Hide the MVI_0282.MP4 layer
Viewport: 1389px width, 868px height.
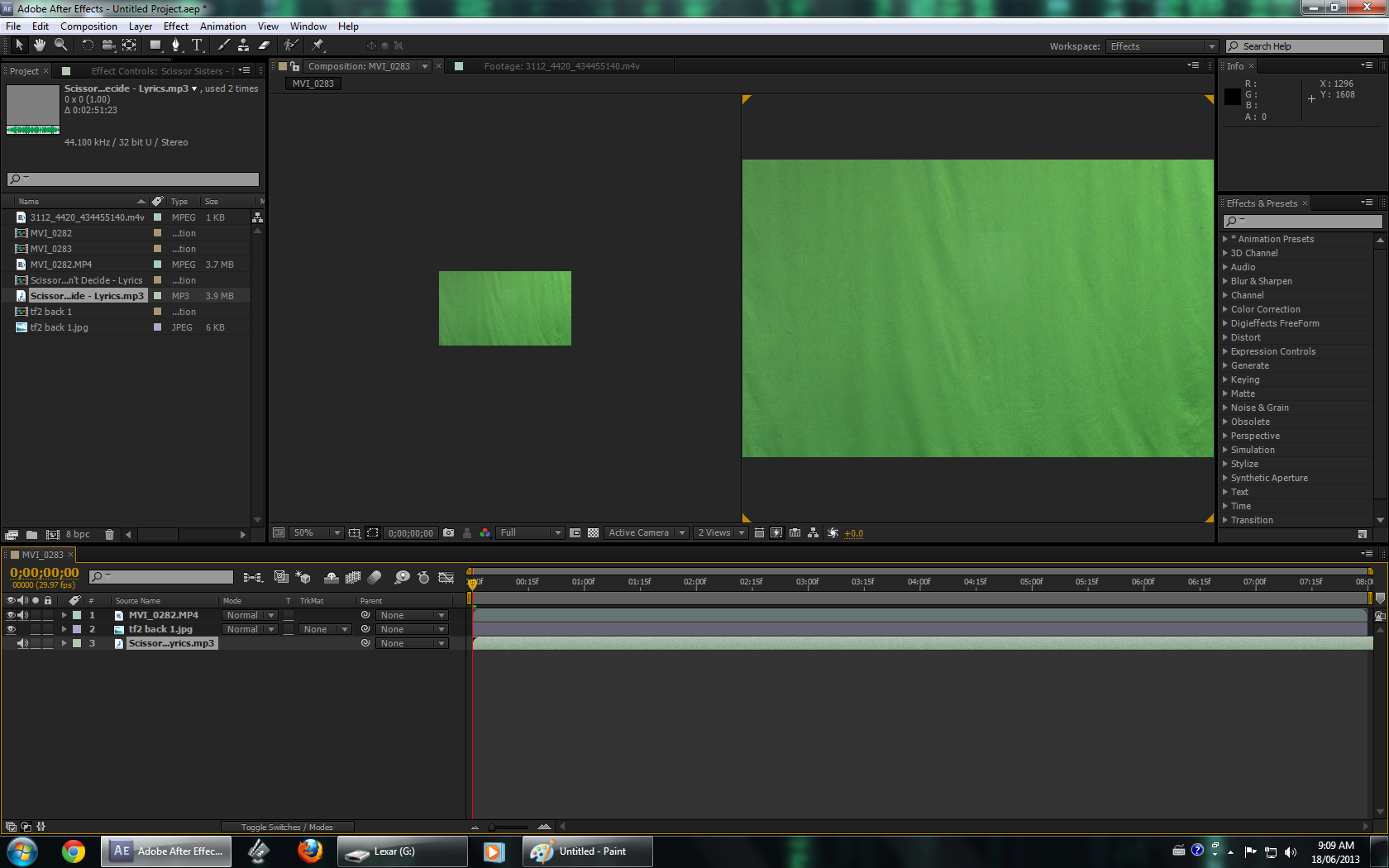pos(12,615)
